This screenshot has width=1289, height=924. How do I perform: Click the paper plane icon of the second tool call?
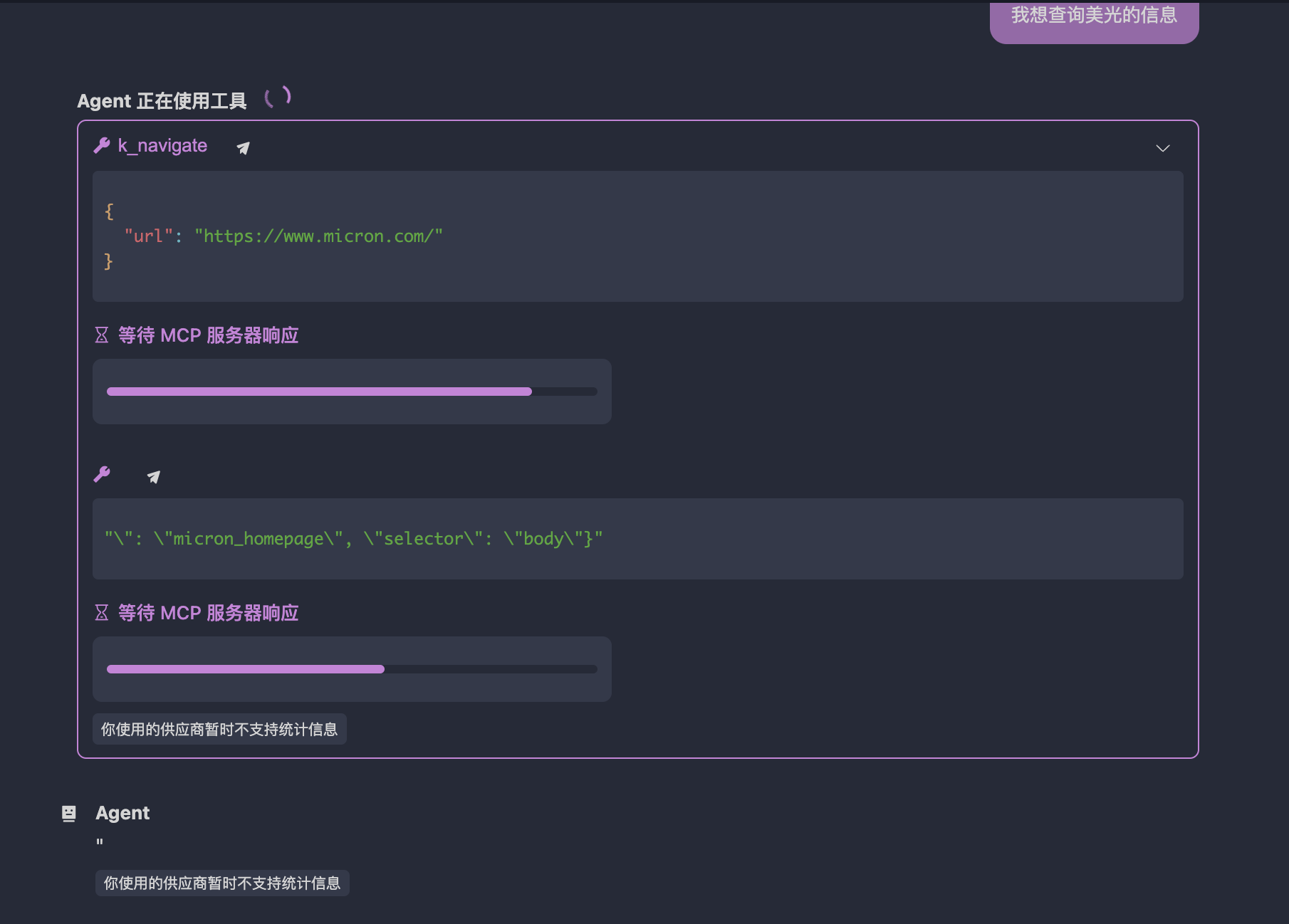[x=154, y=477]
